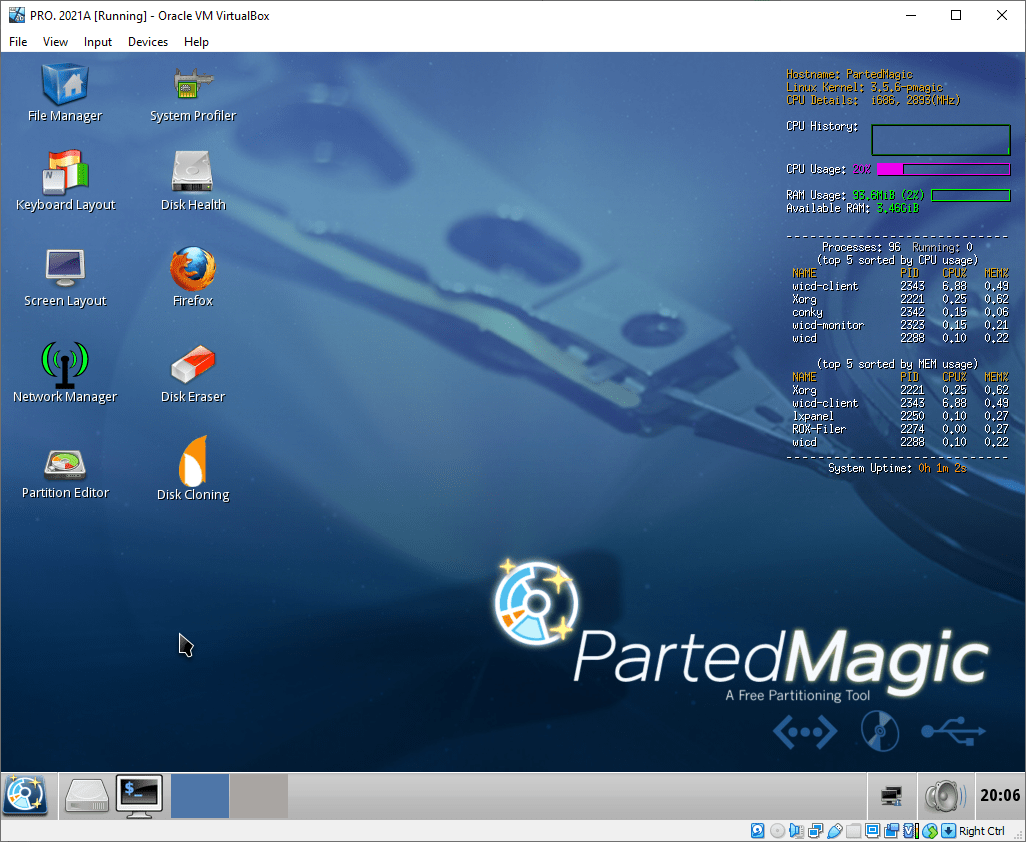Click the 20:06 panel clock

(x=999, y=796)
